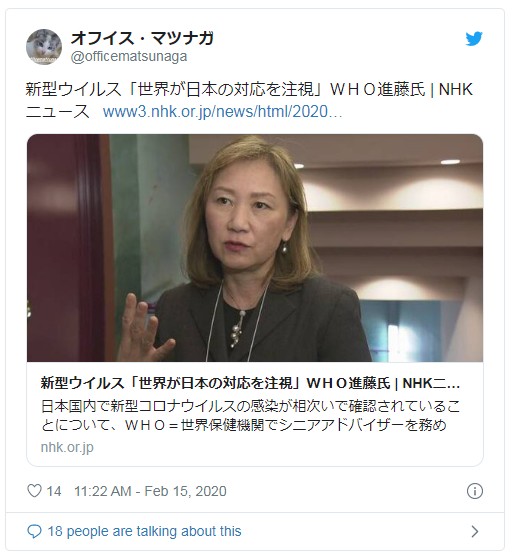
Task: Open the @officematsunaga handle
Action: [129, 57]
